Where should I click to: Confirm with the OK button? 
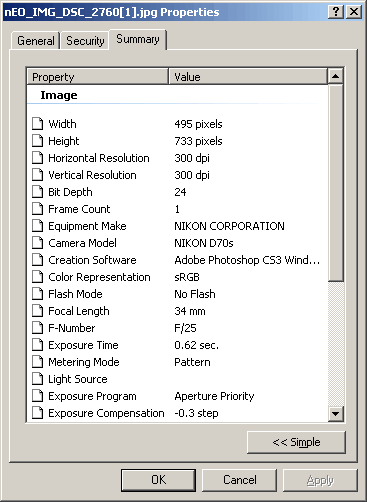(158, 480)
